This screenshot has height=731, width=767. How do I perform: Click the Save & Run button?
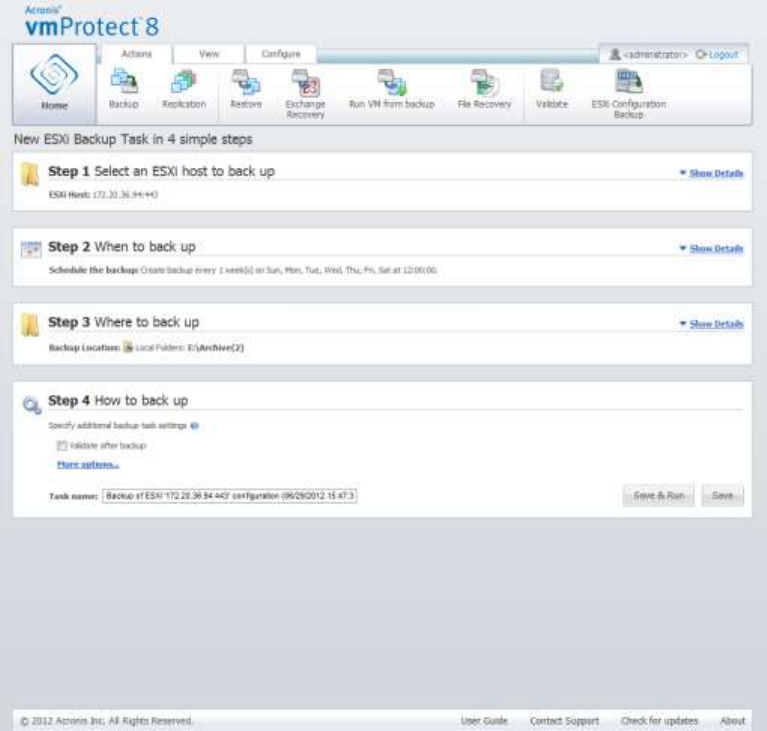point(658,496)
